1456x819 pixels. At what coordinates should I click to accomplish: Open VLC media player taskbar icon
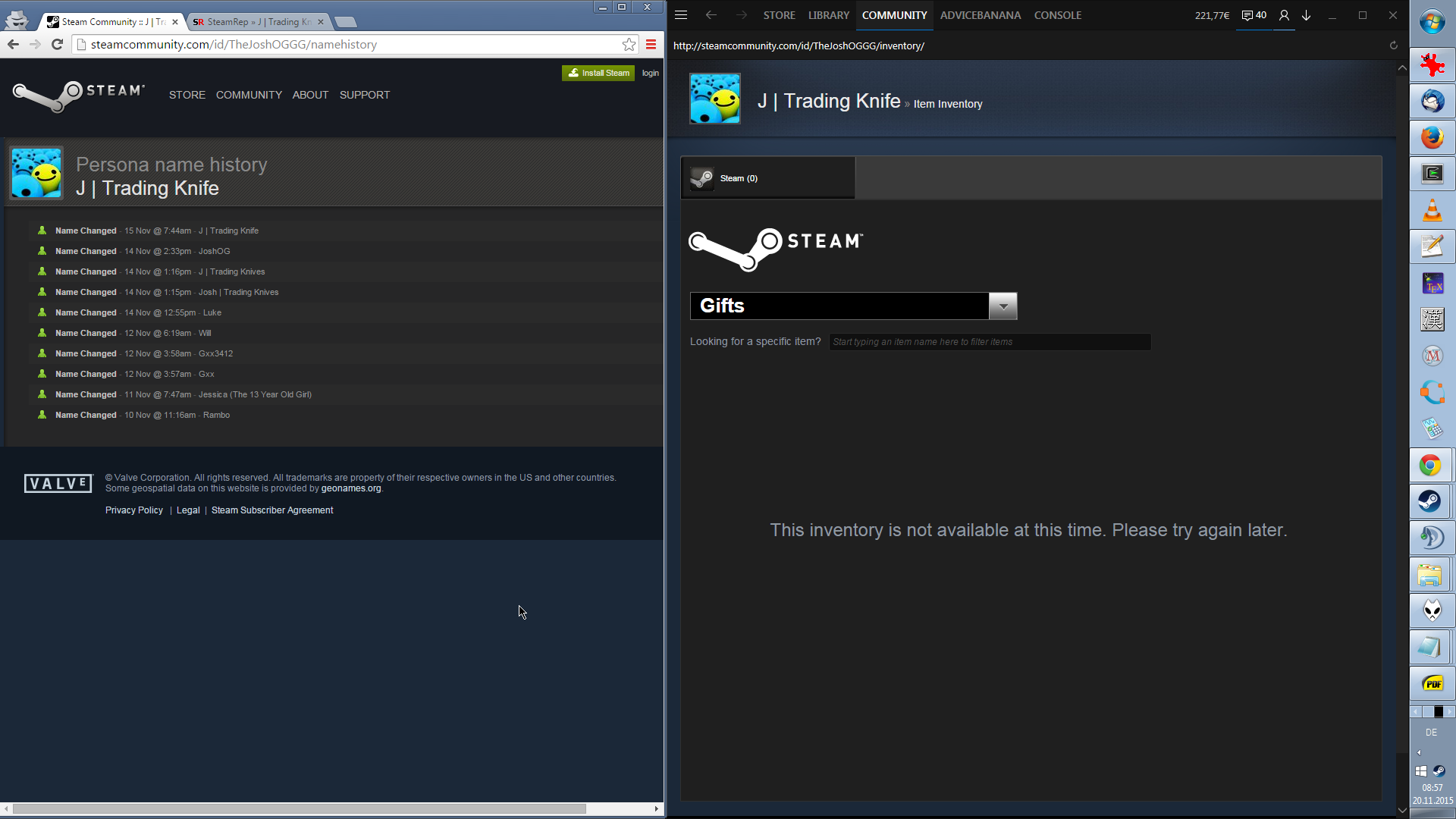pyautogui.click(x=1432, y=210)
